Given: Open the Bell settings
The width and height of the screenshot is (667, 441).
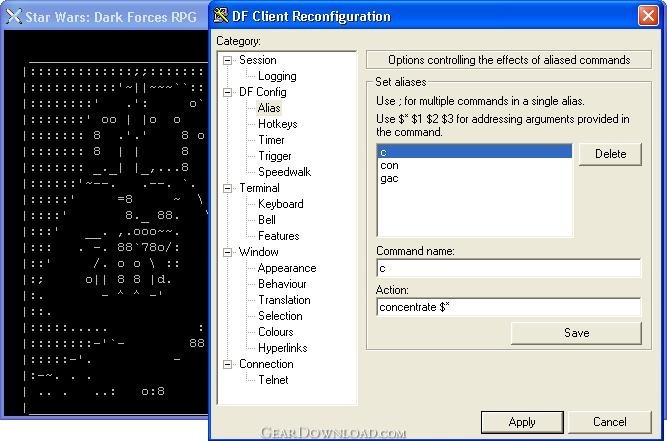Looking at the screenshot, I should (x=267, y=220).
